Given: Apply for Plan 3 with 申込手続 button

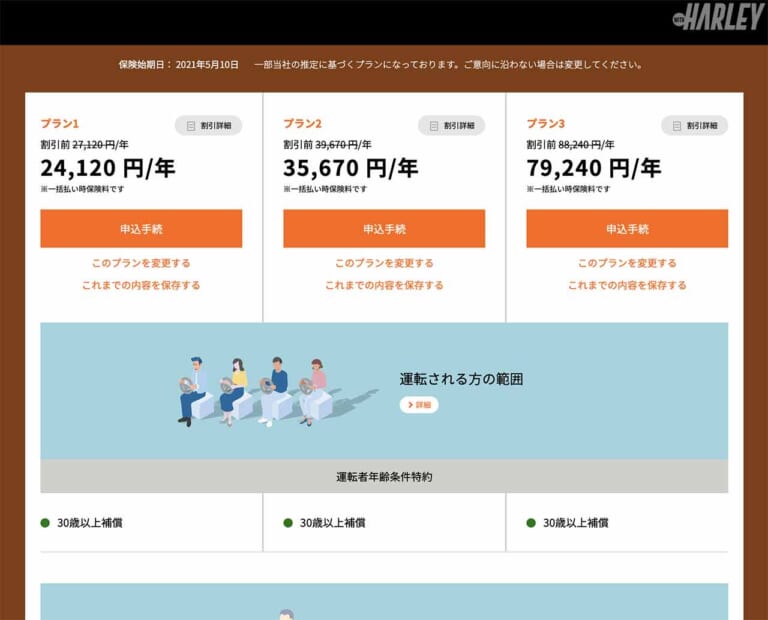Looking at the screenshot, I should click(627, 229).
